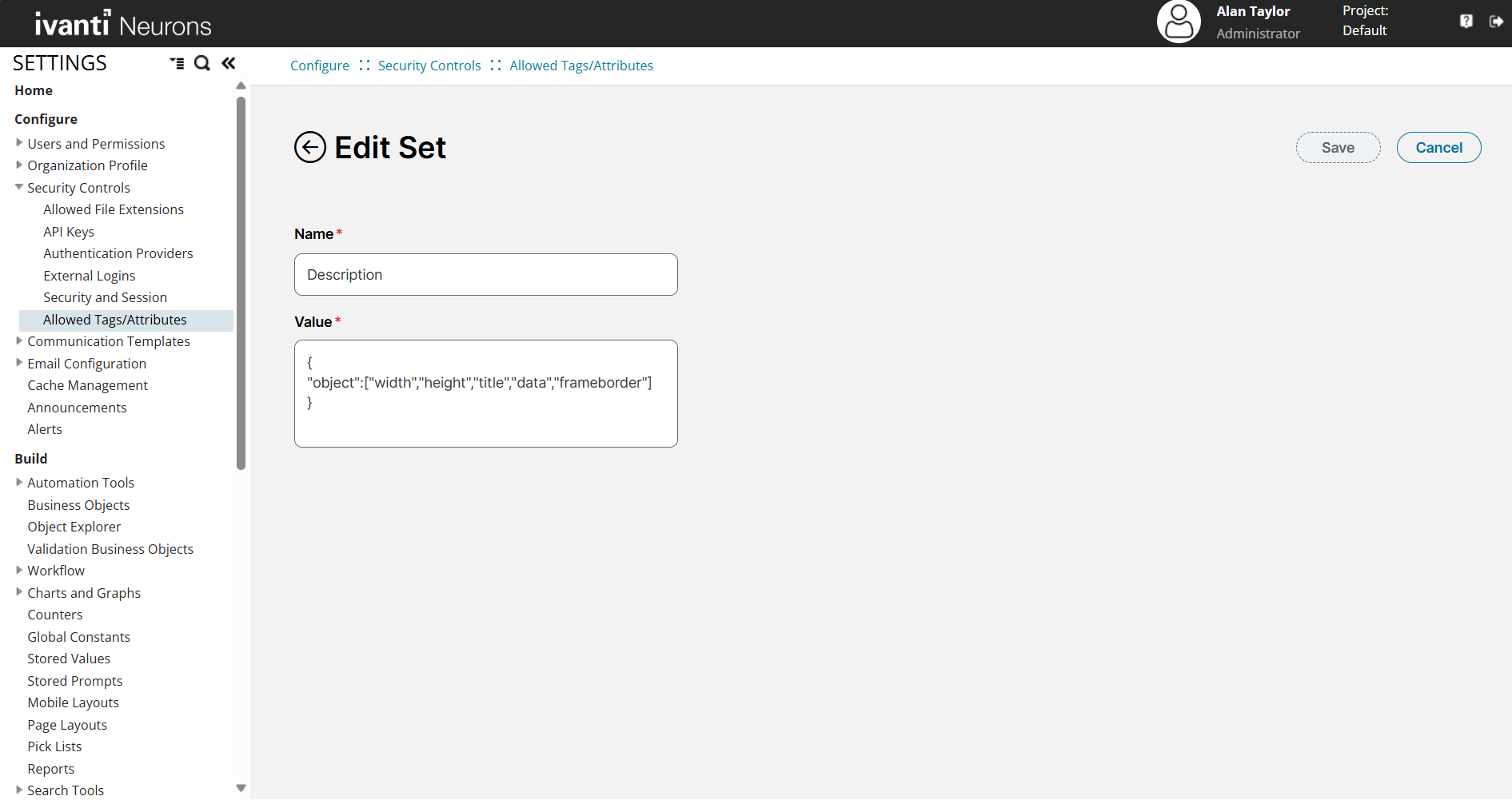Expand the Automation Tools node

(x=19, y=482)
